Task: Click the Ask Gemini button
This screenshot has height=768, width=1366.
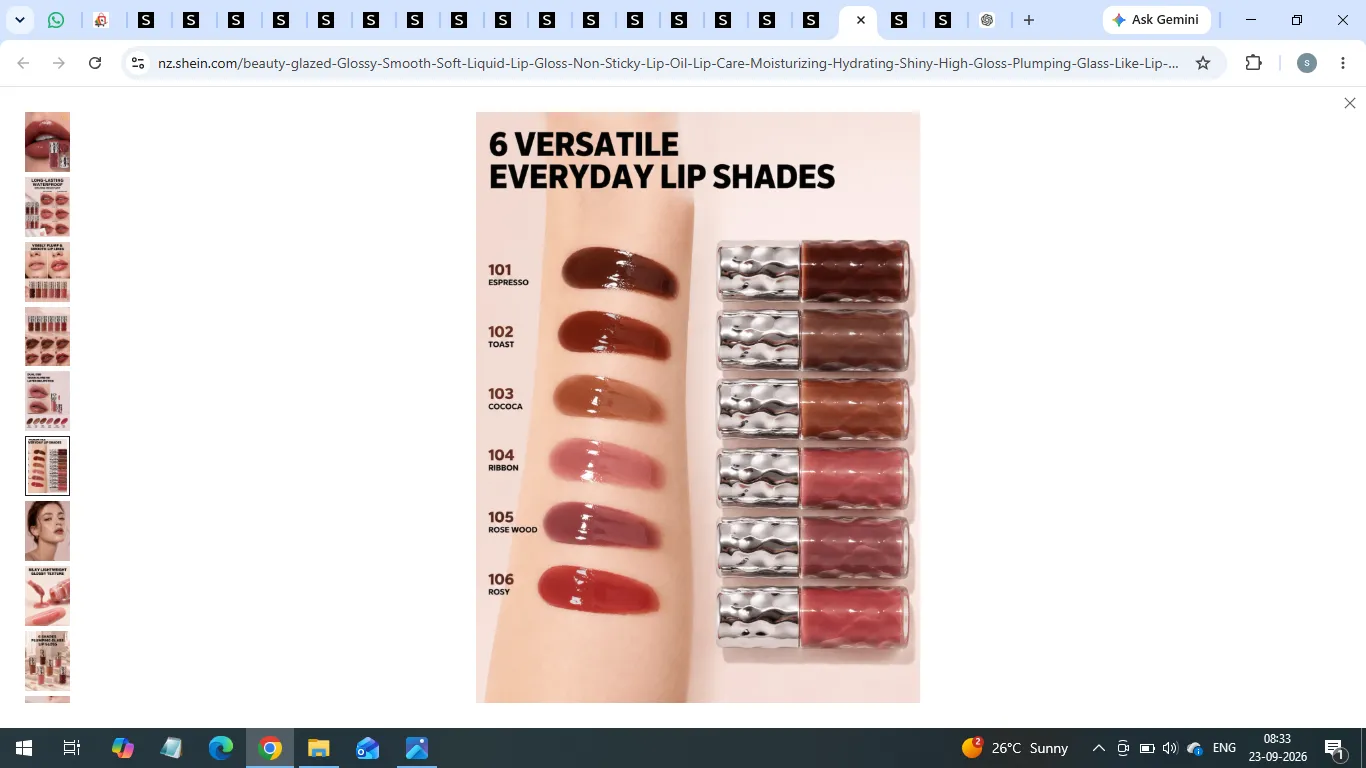Action: tap(1157, 20)
